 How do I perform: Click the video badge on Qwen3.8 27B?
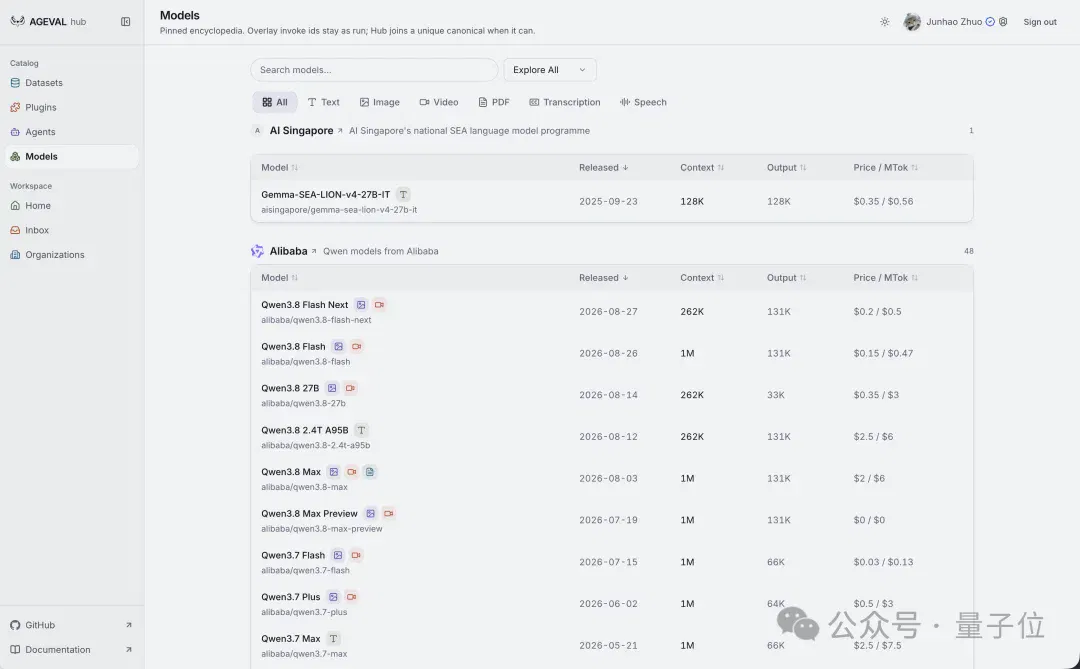tap(350, 388)
